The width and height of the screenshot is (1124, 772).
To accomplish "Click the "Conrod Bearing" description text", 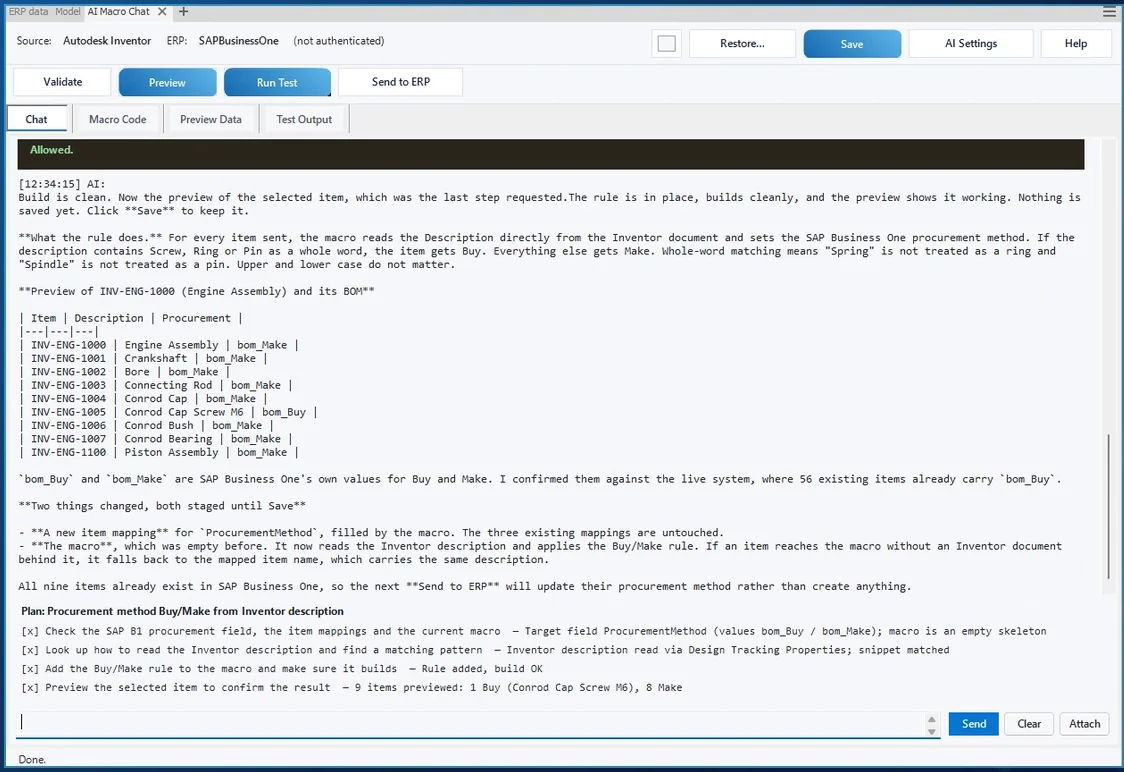I will (x=168, y=439).
